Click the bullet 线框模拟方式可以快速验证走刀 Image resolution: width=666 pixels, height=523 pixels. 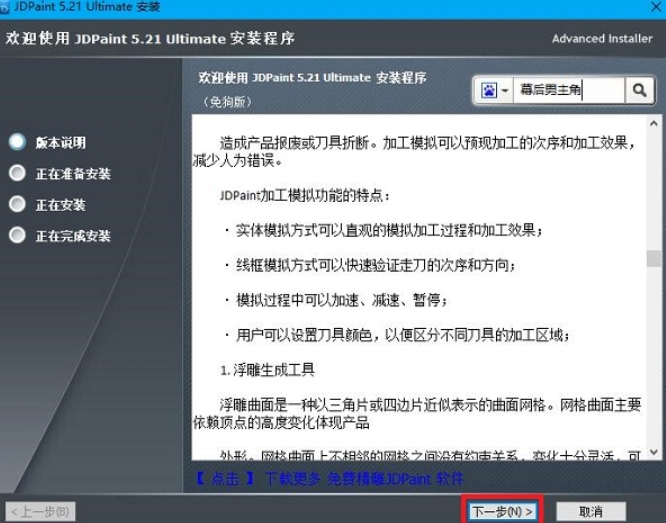click(370, 266)
